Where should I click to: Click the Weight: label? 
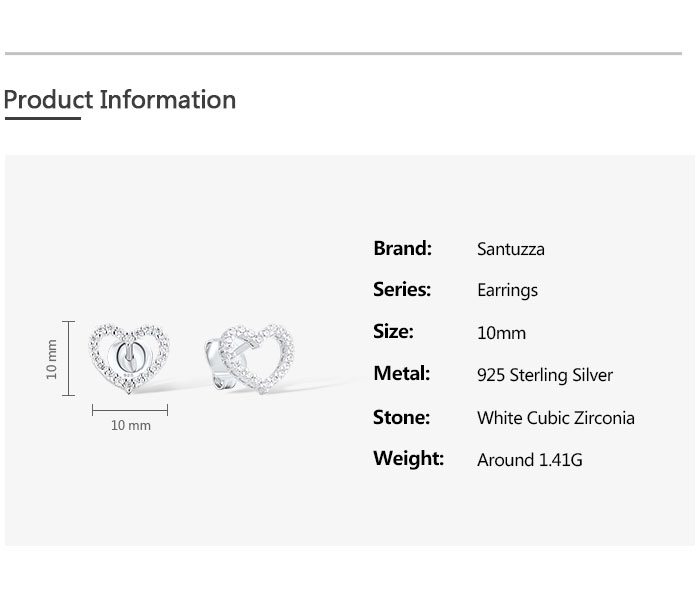point(408,459)
